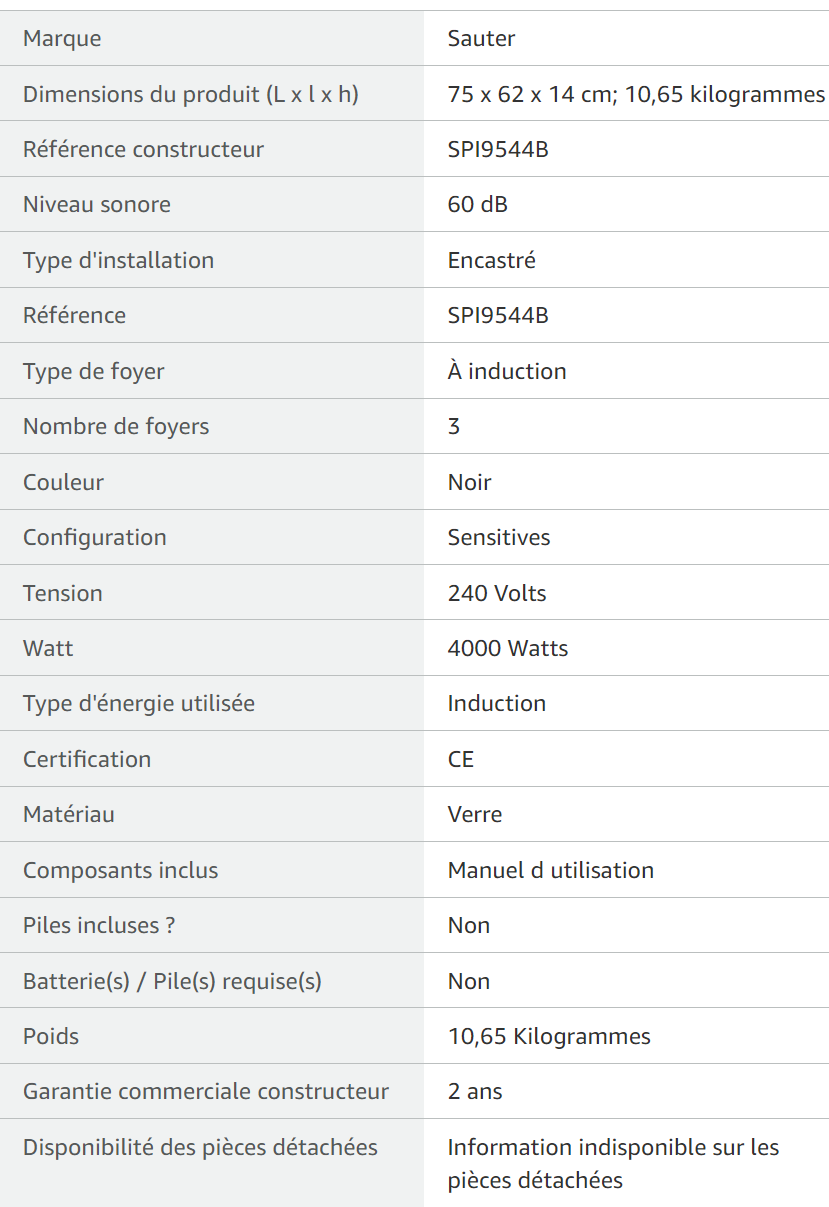Select the Noir color value
This screenshot has height=1207, width=829.
pos(469,482)
